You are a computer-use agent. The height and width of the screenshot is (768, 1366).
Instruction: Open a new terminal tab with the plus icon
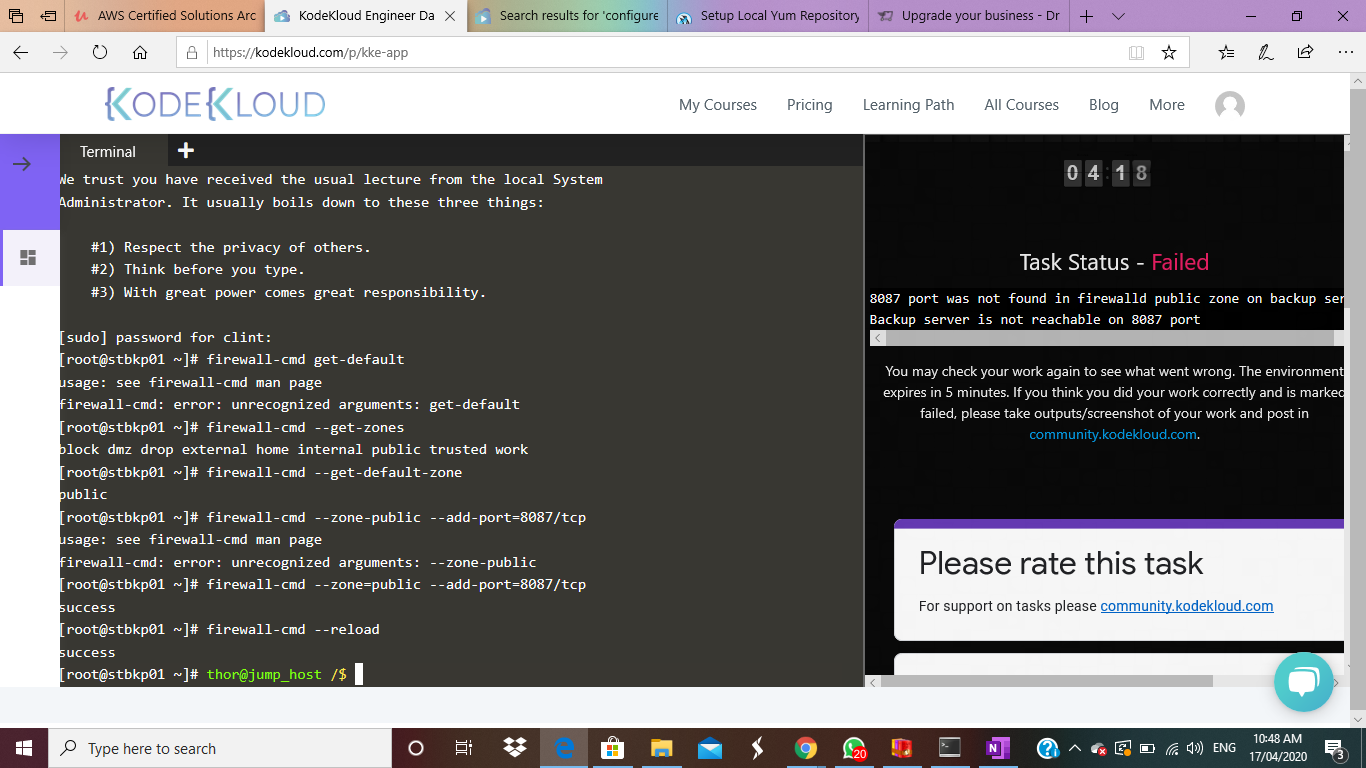pyautogui.click(x=185, y=150)
